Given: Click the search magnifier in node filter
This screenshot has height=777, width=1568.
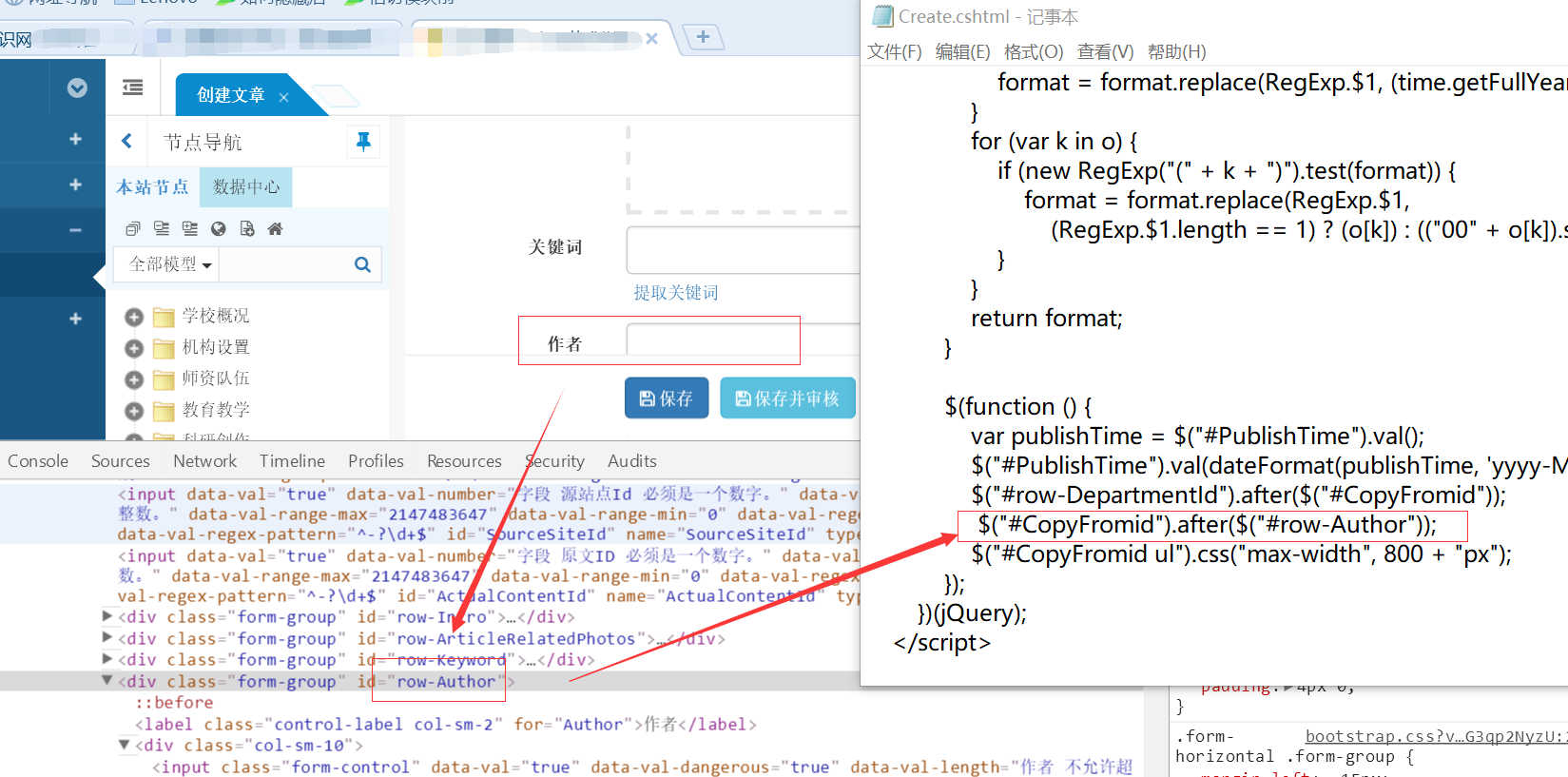Looking at the screenshot, I should pyautogui.click(x=362, y=264).
